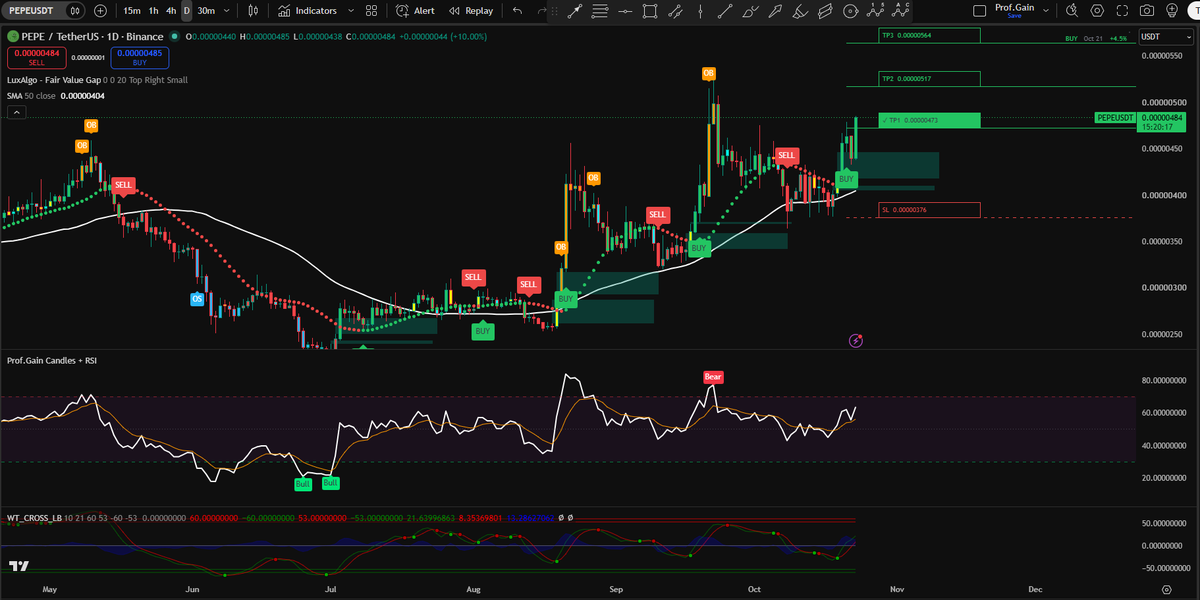
Task: Expand the timeframe interval dropdown
Action: (x=228, y=10)
